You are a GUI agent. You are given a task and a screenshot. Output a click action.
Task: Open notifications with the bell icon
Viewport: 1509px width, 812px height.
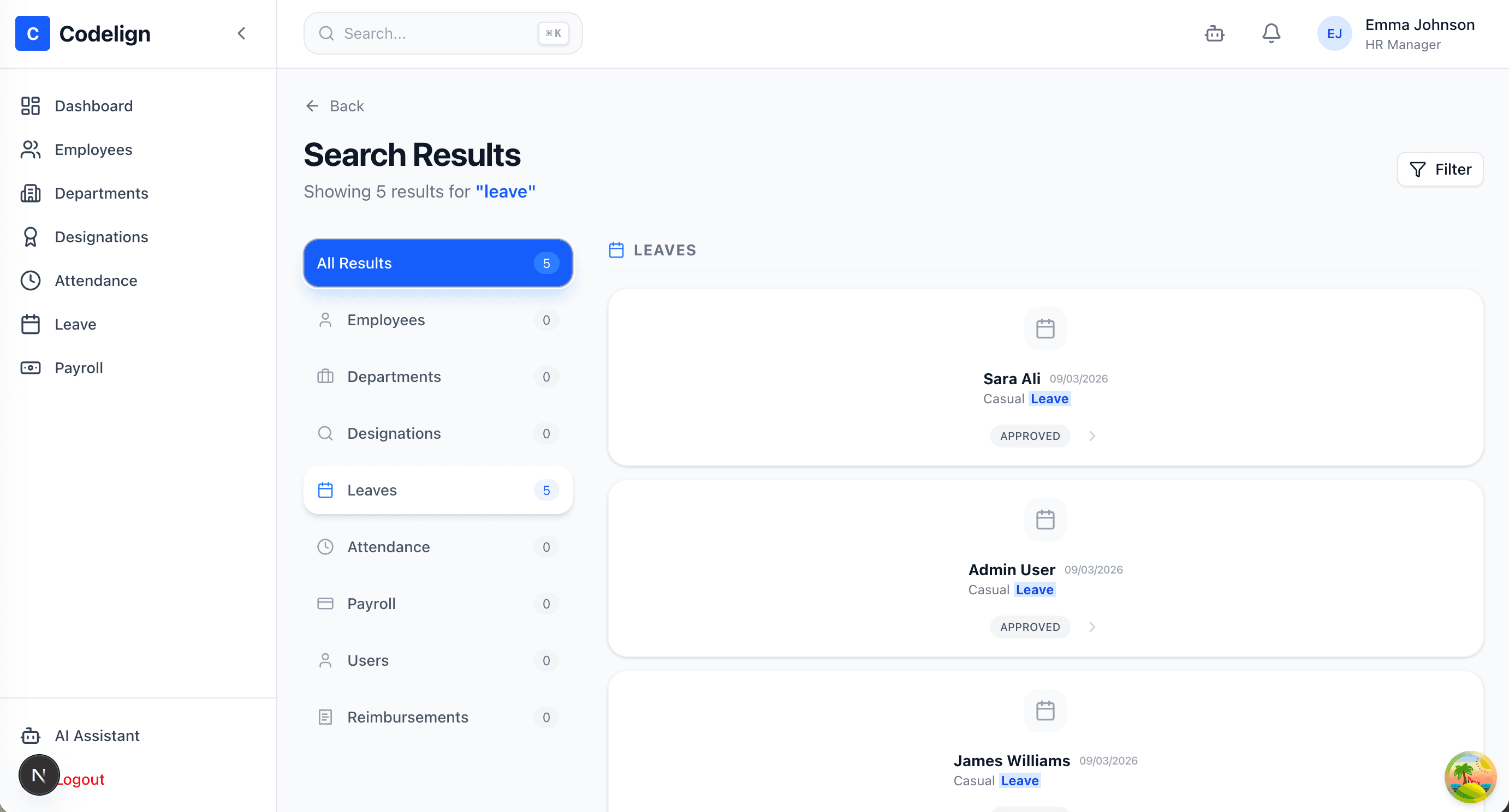click(1270, 33)
